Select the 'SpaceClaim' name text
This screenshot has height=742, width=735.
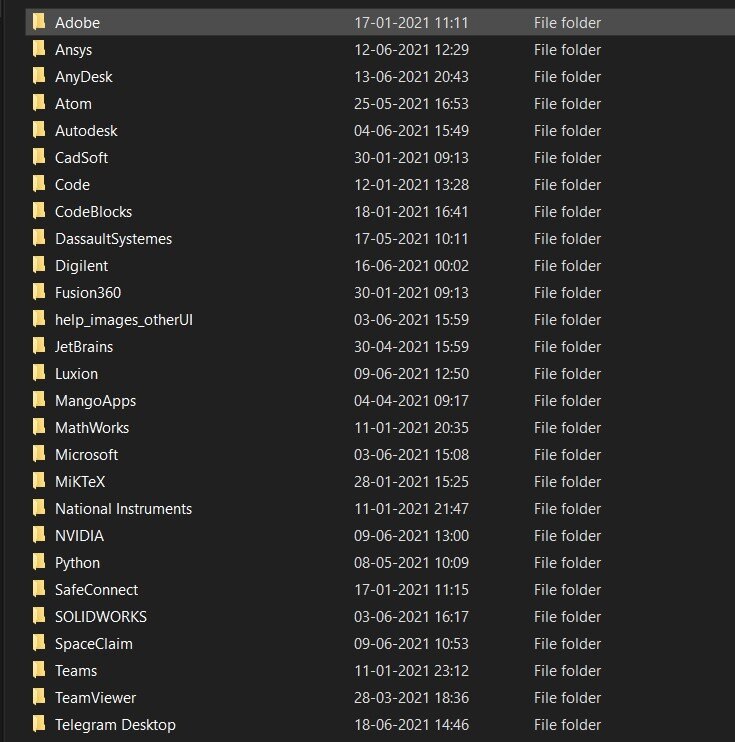pos(94,644)
